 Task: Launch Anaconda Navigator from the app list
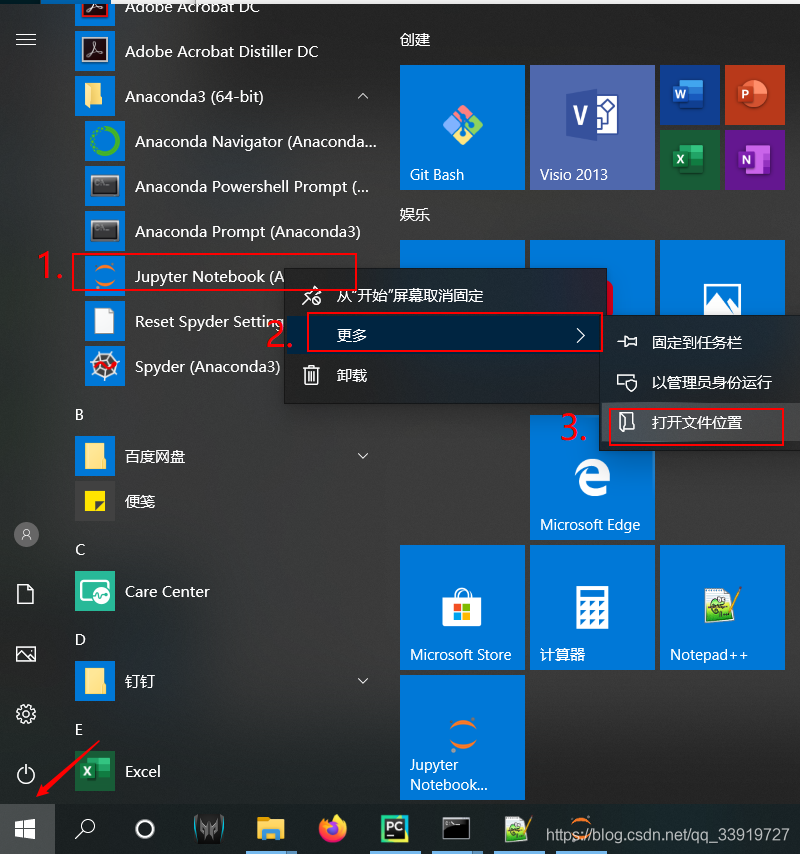click(x=230, y=142)
